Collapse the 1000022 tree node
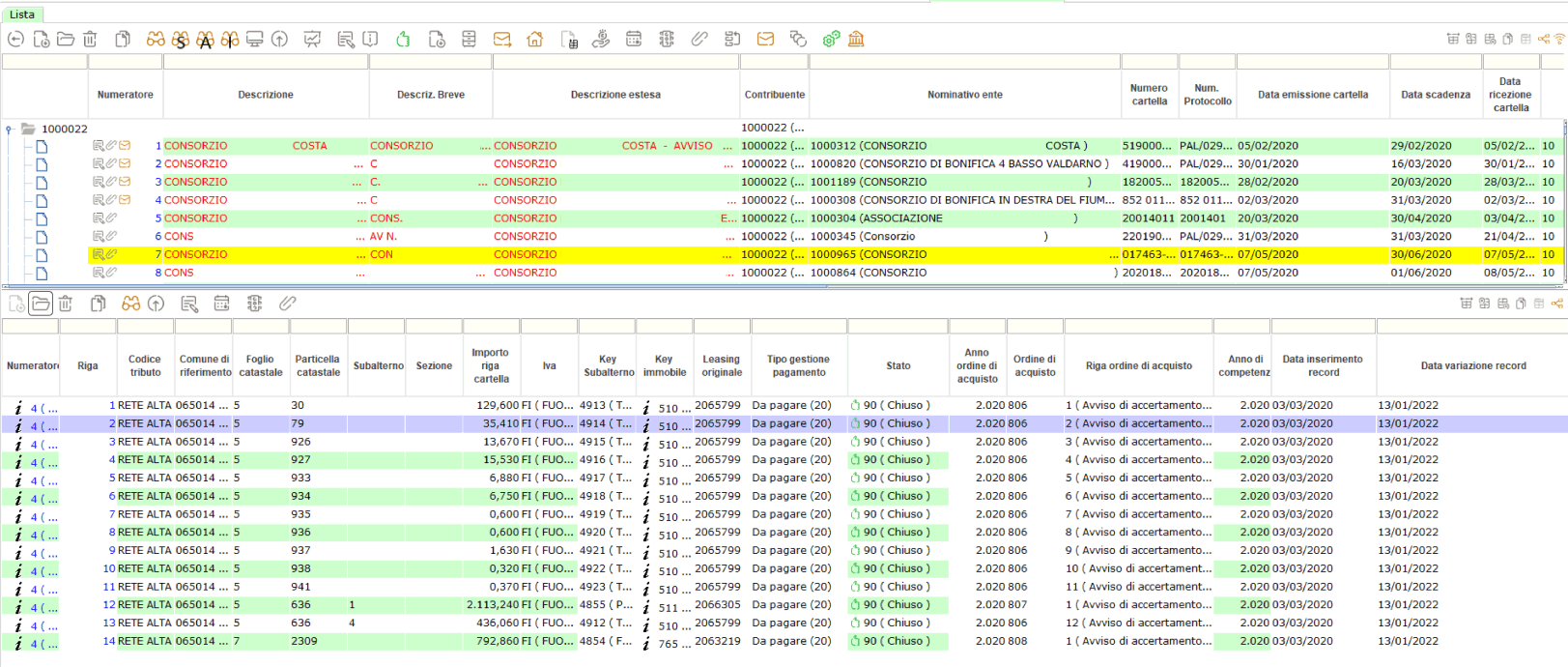Viewport: 1568px width, 667px height. (x=9, y=129)
